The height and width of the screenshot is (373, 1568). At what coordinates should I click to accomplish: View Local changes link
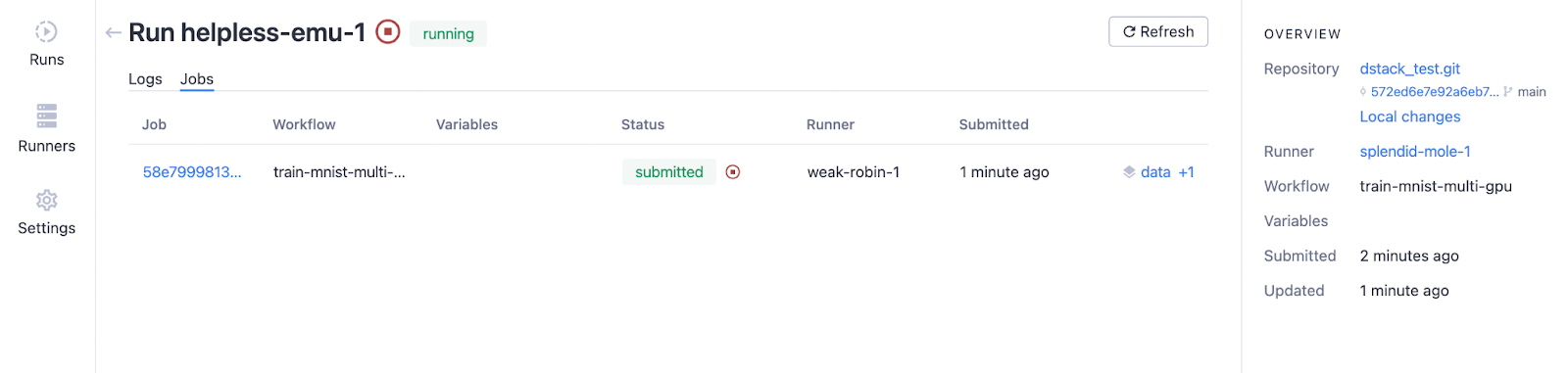coord(1409,117)
